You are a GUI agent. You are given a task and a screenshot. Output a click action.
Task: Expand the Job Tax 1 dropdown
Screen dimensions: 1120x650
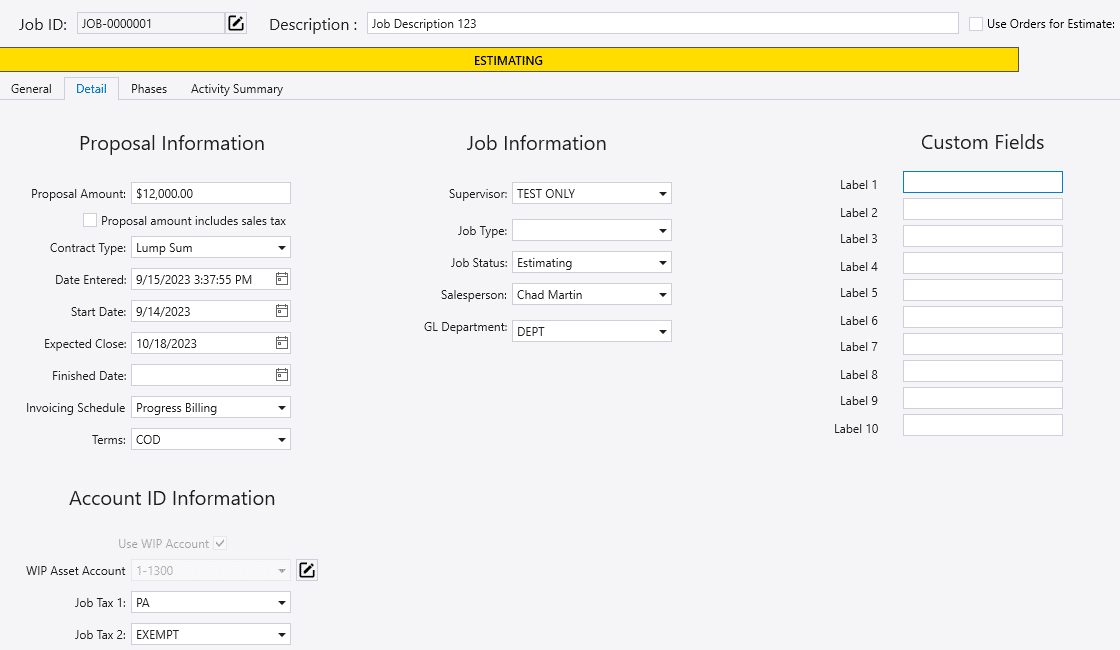(281, 603)
